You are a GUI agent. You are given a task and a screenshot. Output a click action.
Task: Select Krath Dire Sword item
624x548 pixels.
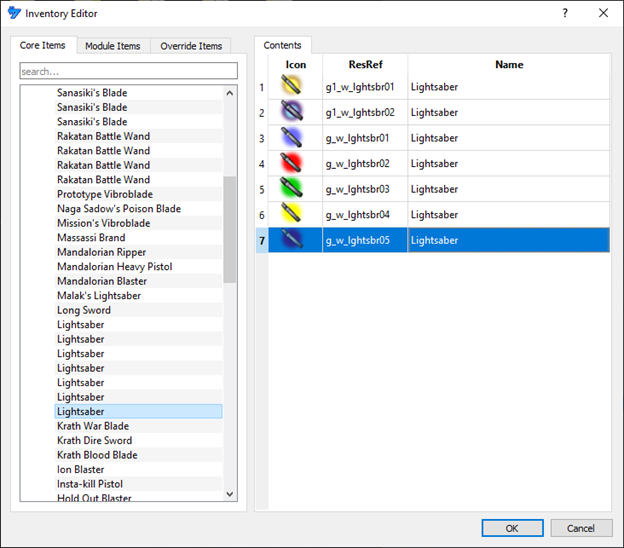(138, 441)
